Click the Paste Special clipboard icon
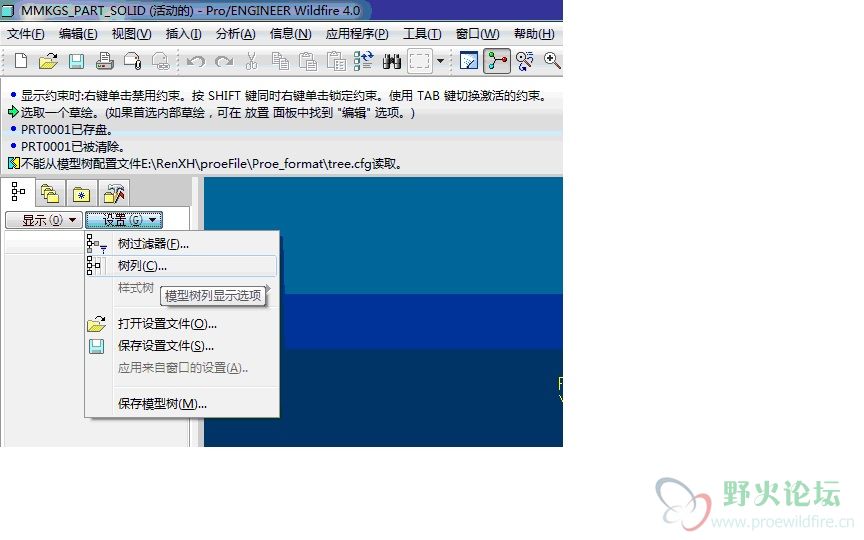This screenshot has height=540, width=864. tap(336, 61)
